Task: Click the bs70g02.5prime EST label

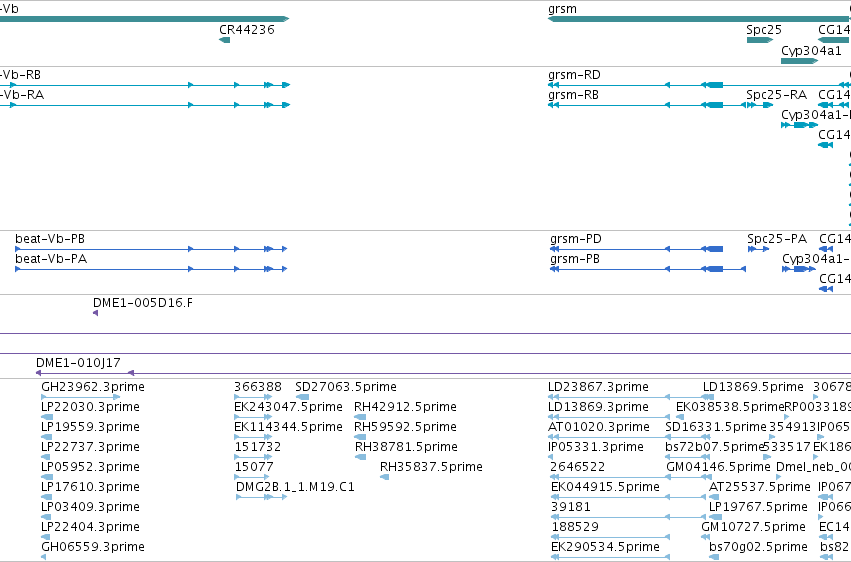Action: (758, 547)
